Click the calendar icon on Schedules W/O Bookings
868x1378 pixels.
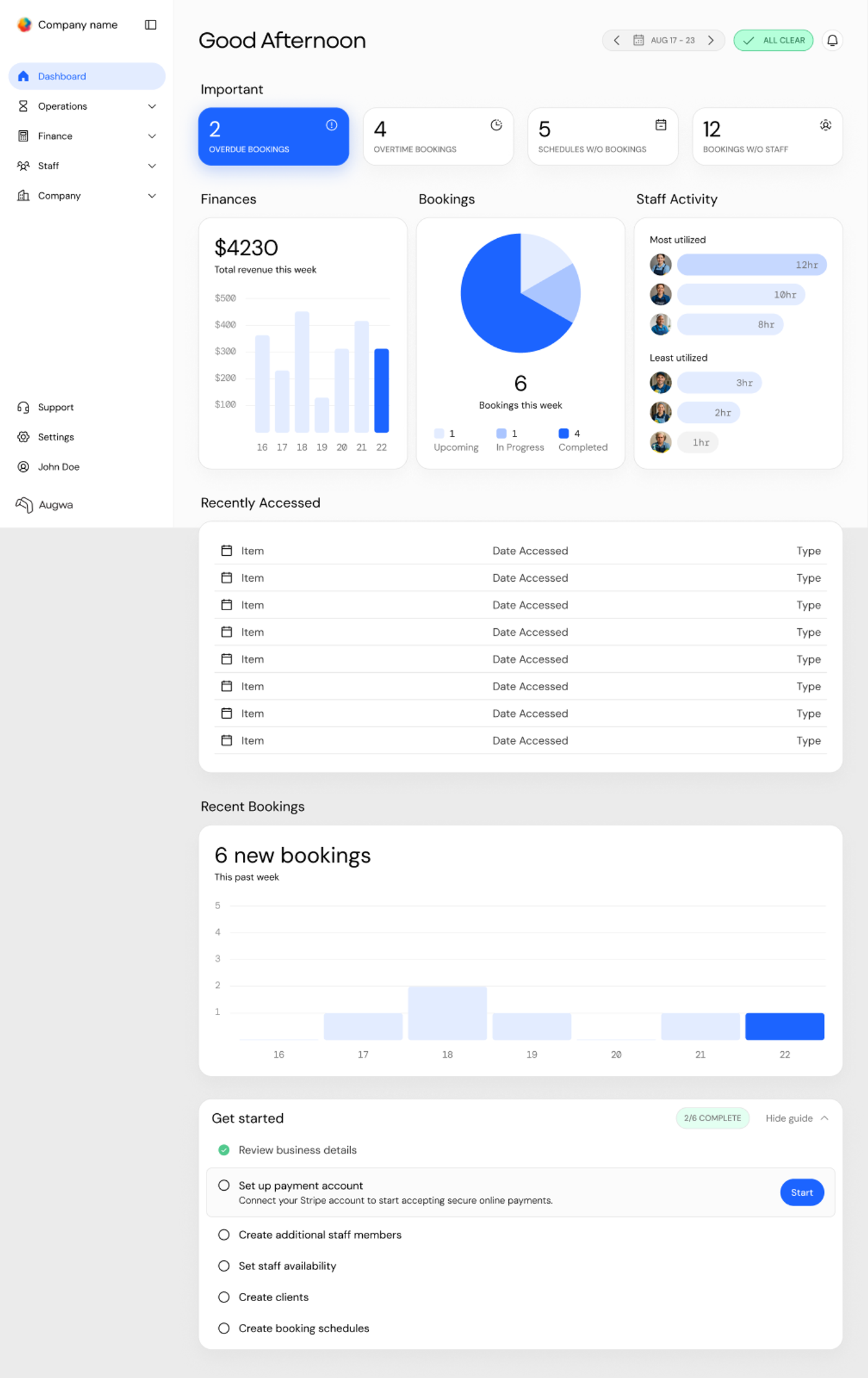tap(661, 125)
